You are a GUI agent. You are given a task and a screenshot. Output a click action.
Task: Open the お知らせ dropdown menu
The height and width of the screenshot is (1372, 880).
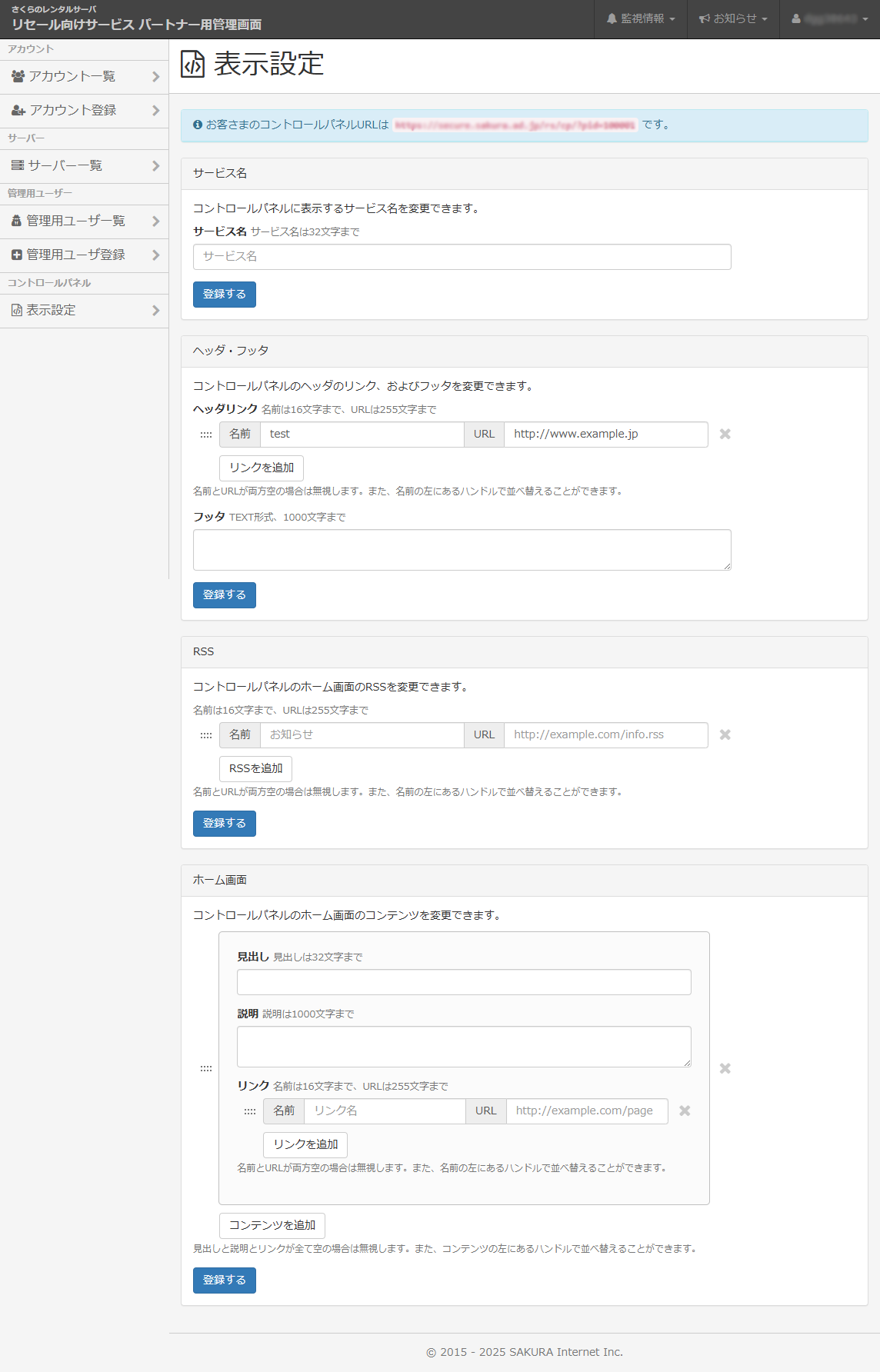[732, 18]
